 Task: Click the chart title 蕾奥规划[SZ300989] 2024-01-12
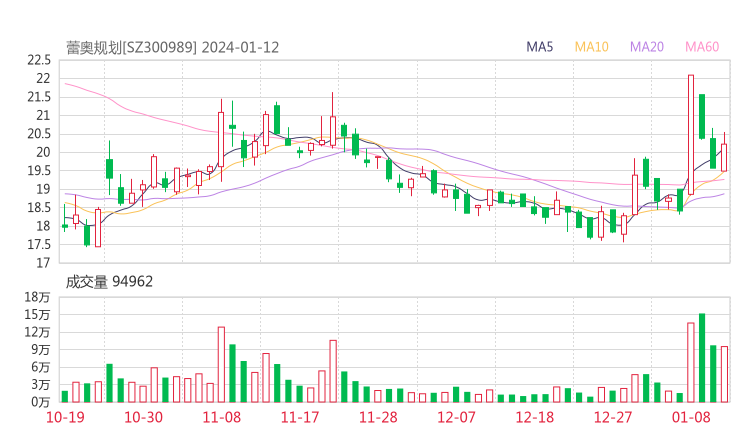pos(172,48)
